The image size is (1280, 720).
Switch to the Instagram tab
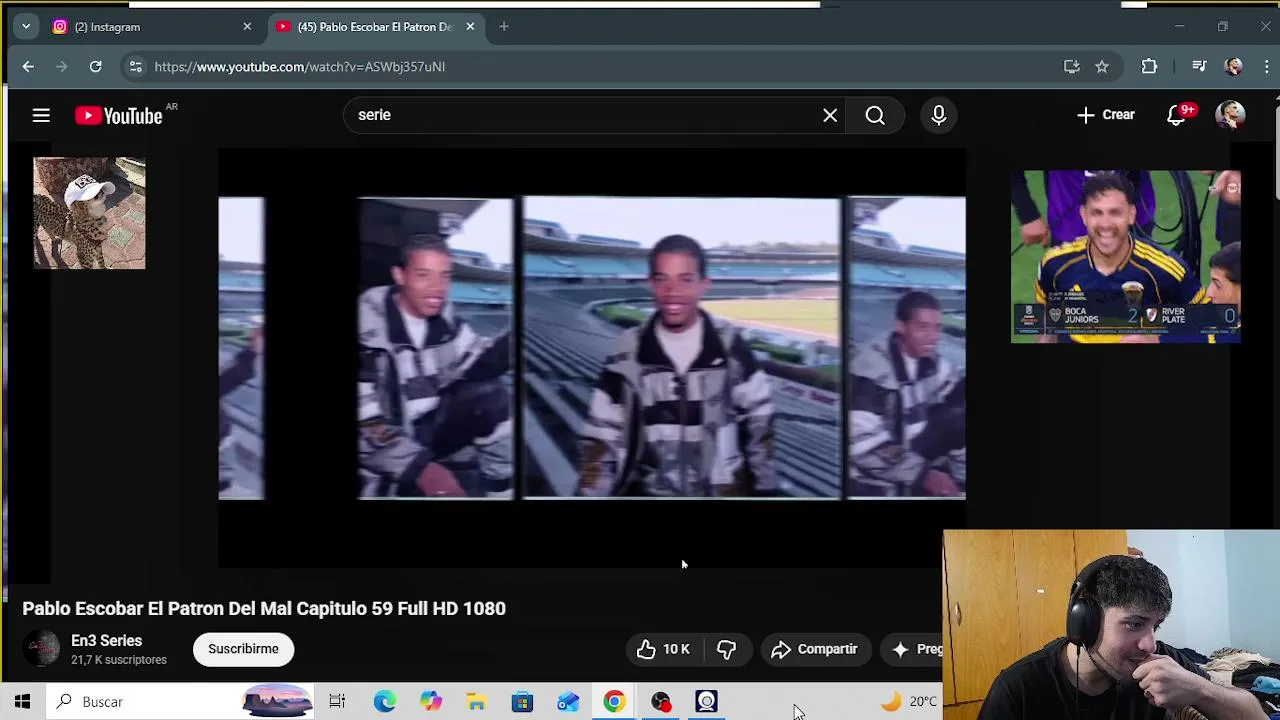click(150, 27)
